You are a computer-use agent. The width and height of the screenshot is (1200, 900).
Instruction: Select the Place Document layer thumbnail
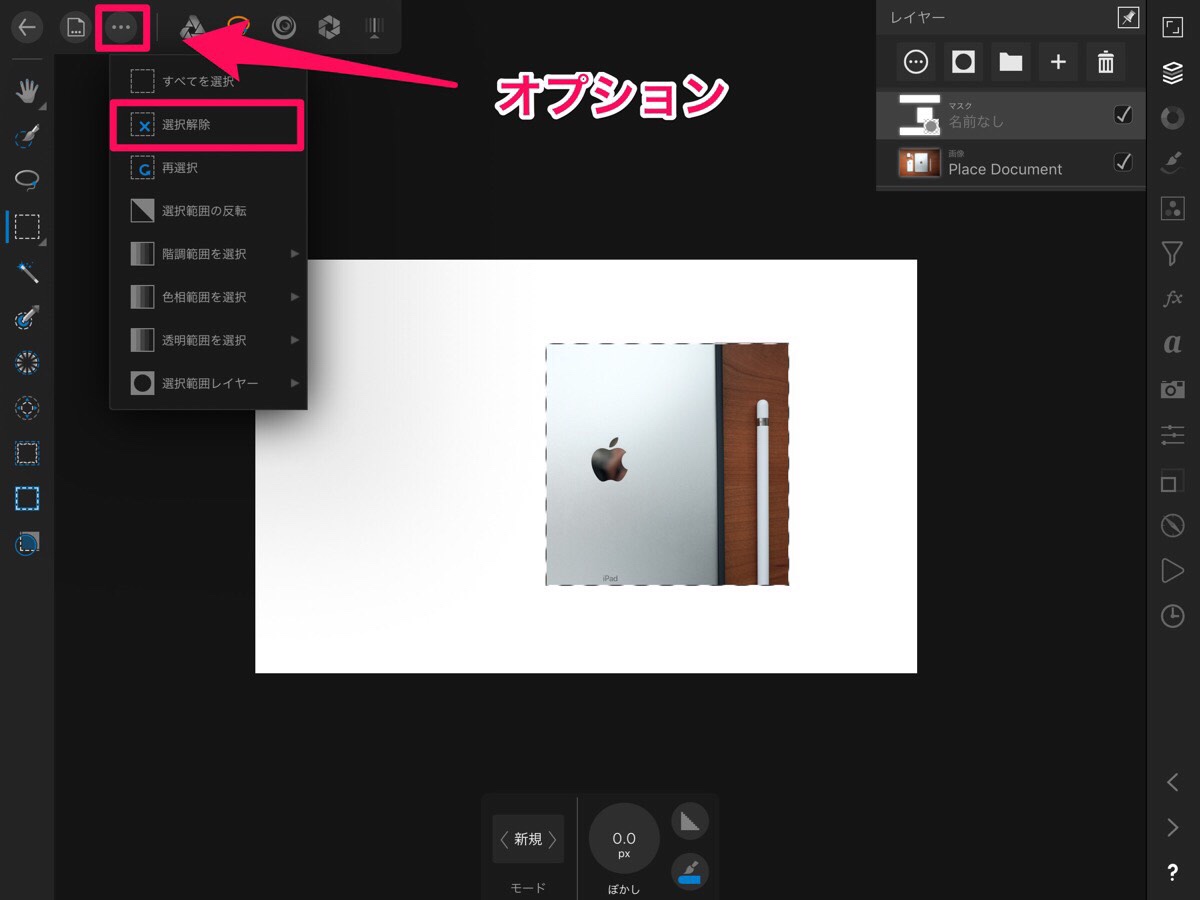coord(919,162)
